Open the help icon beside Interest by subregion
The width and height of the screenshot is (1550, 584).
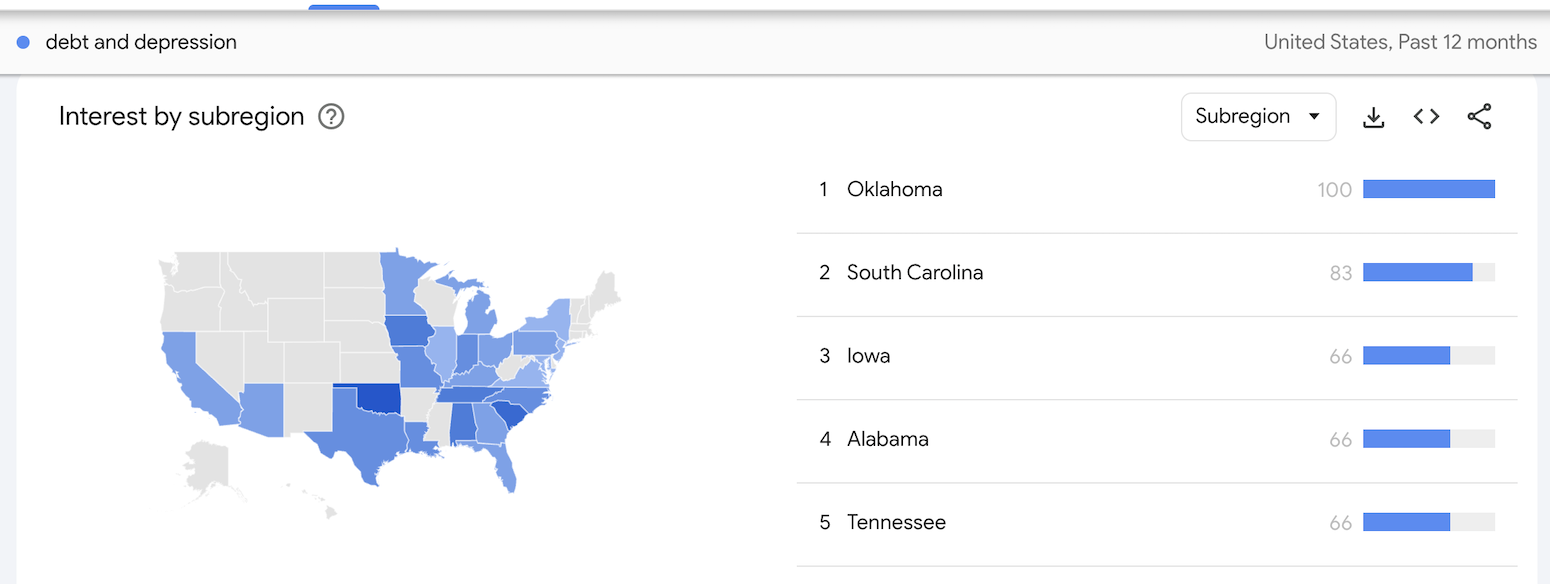331,117
